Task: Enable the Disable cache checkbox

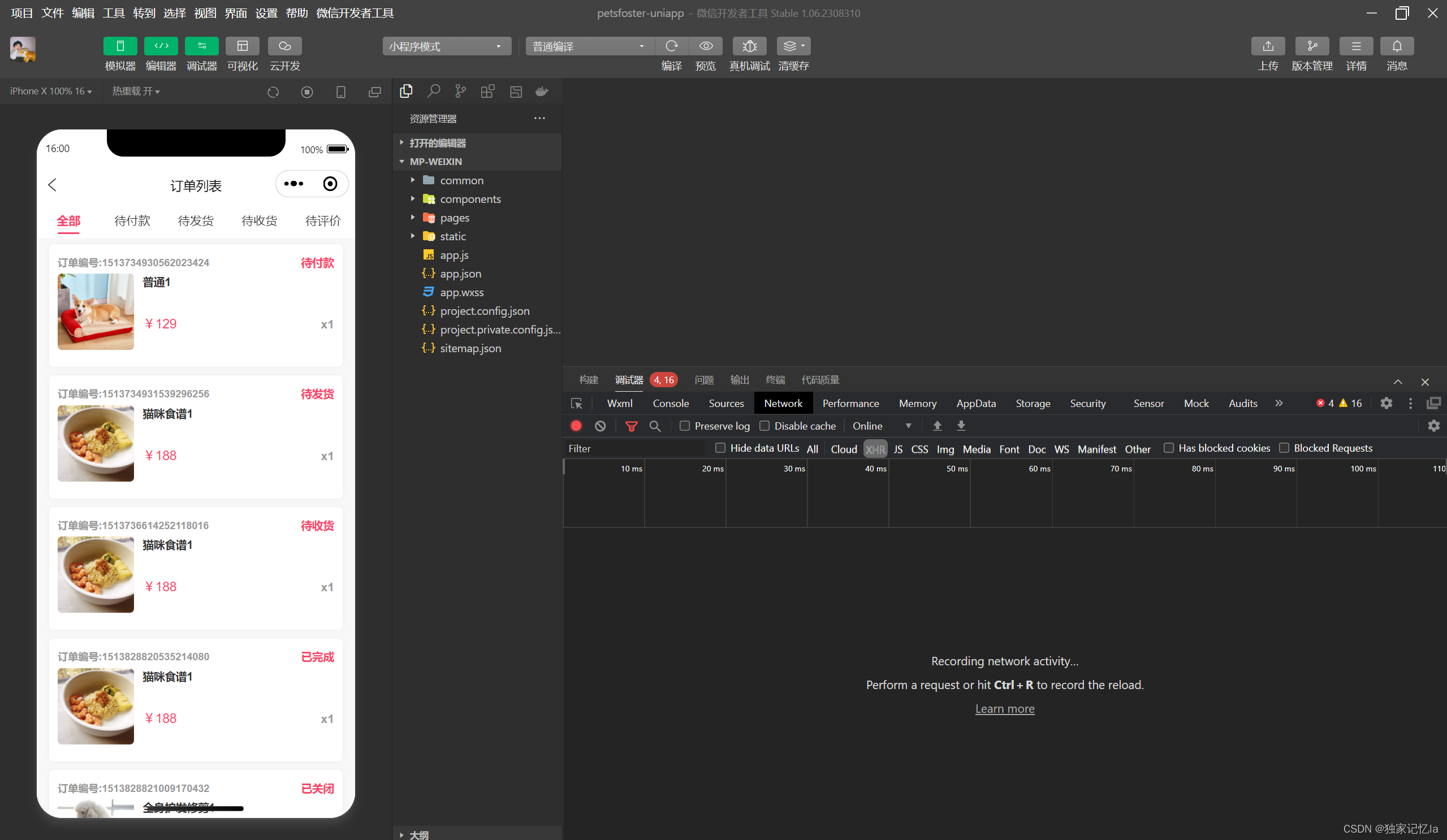Action: (764, 426)
